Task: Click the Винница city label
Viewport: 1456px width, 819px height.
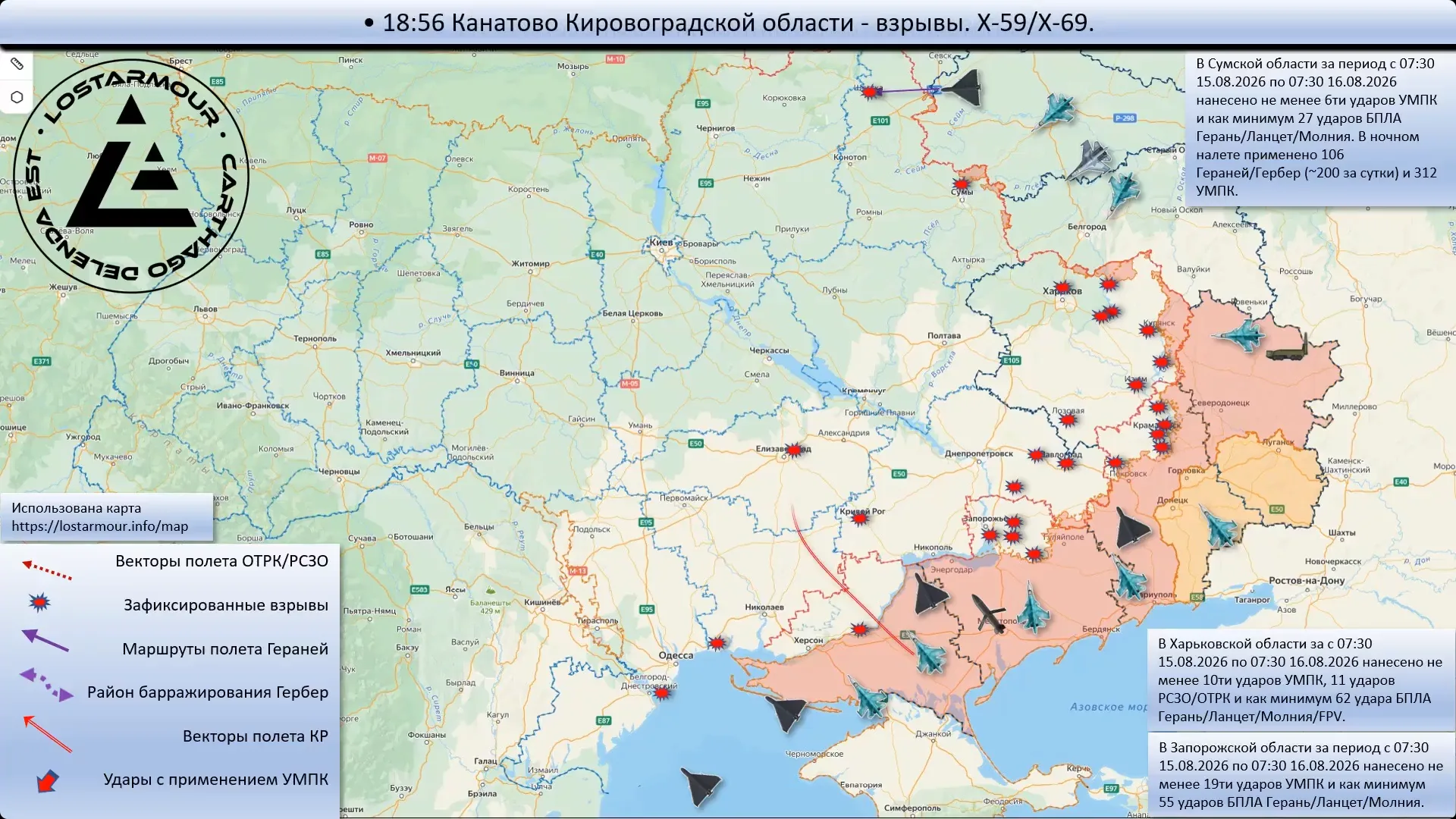Action: [516, 373]
